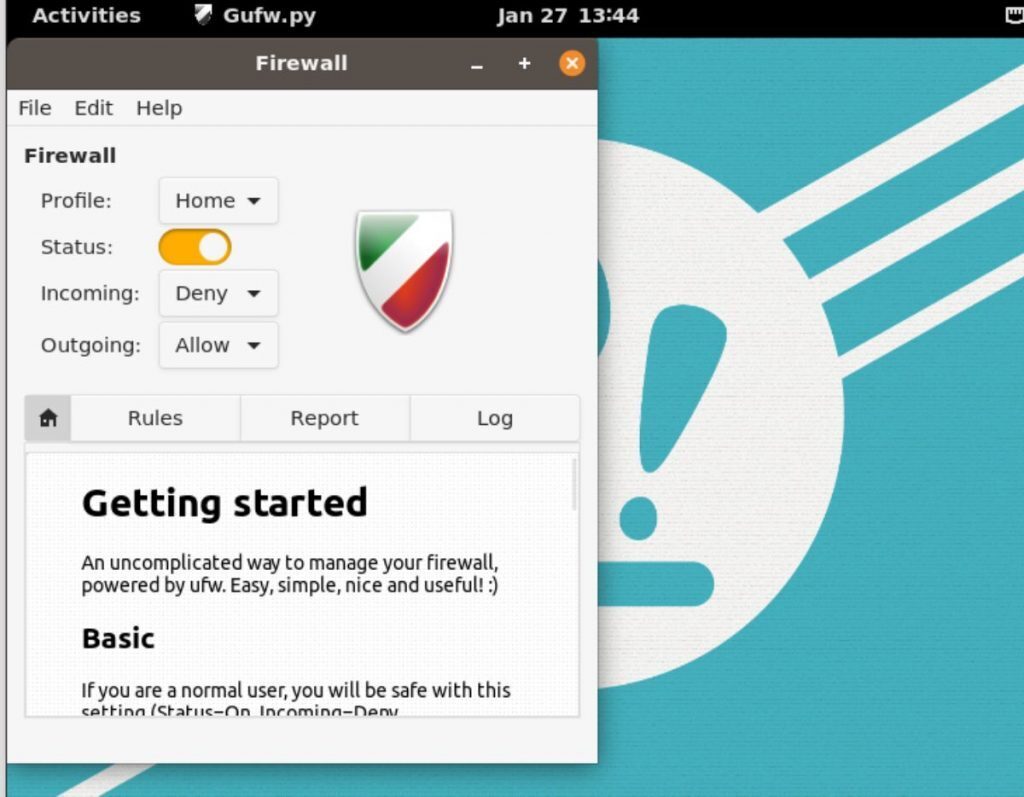Viewport: 1024px width, 797px height.
Task: Change Incoming policy from Deny
Action: (217, 293)
